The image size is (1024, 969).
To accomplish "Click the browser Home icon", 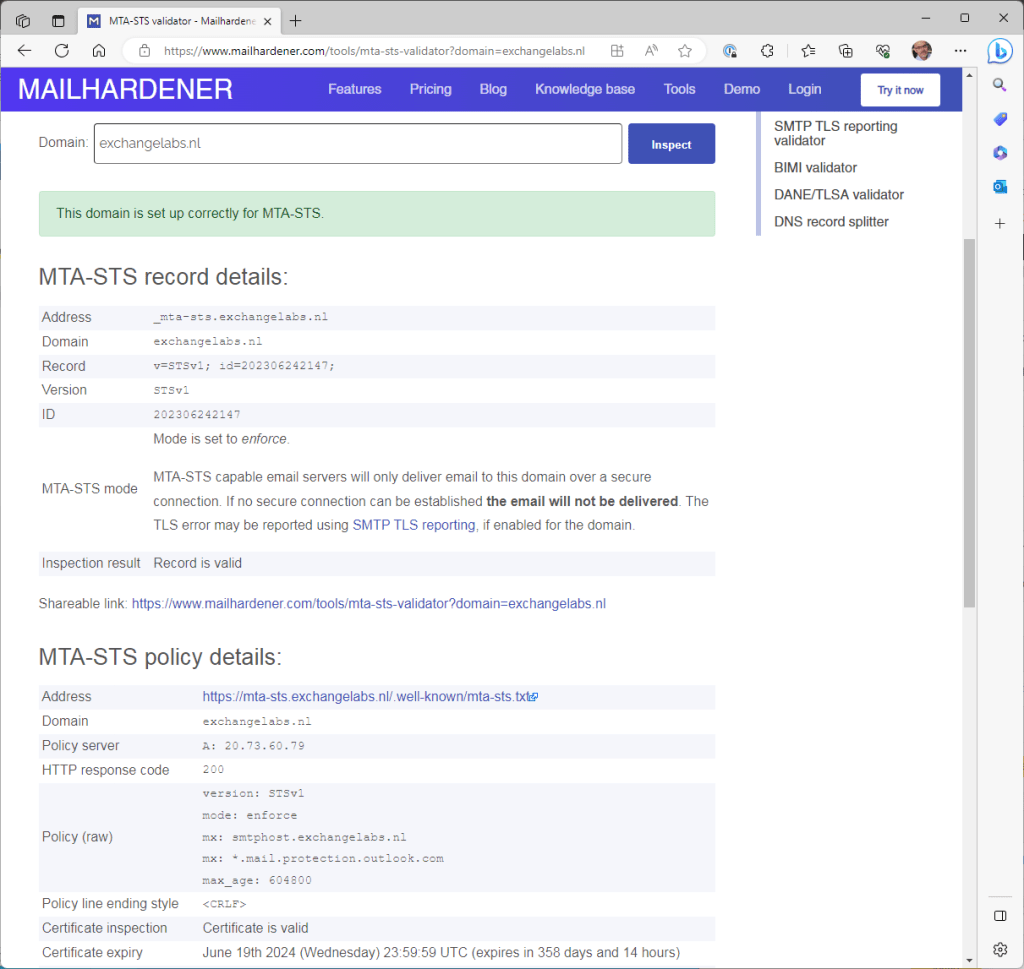I will [98, 51].
